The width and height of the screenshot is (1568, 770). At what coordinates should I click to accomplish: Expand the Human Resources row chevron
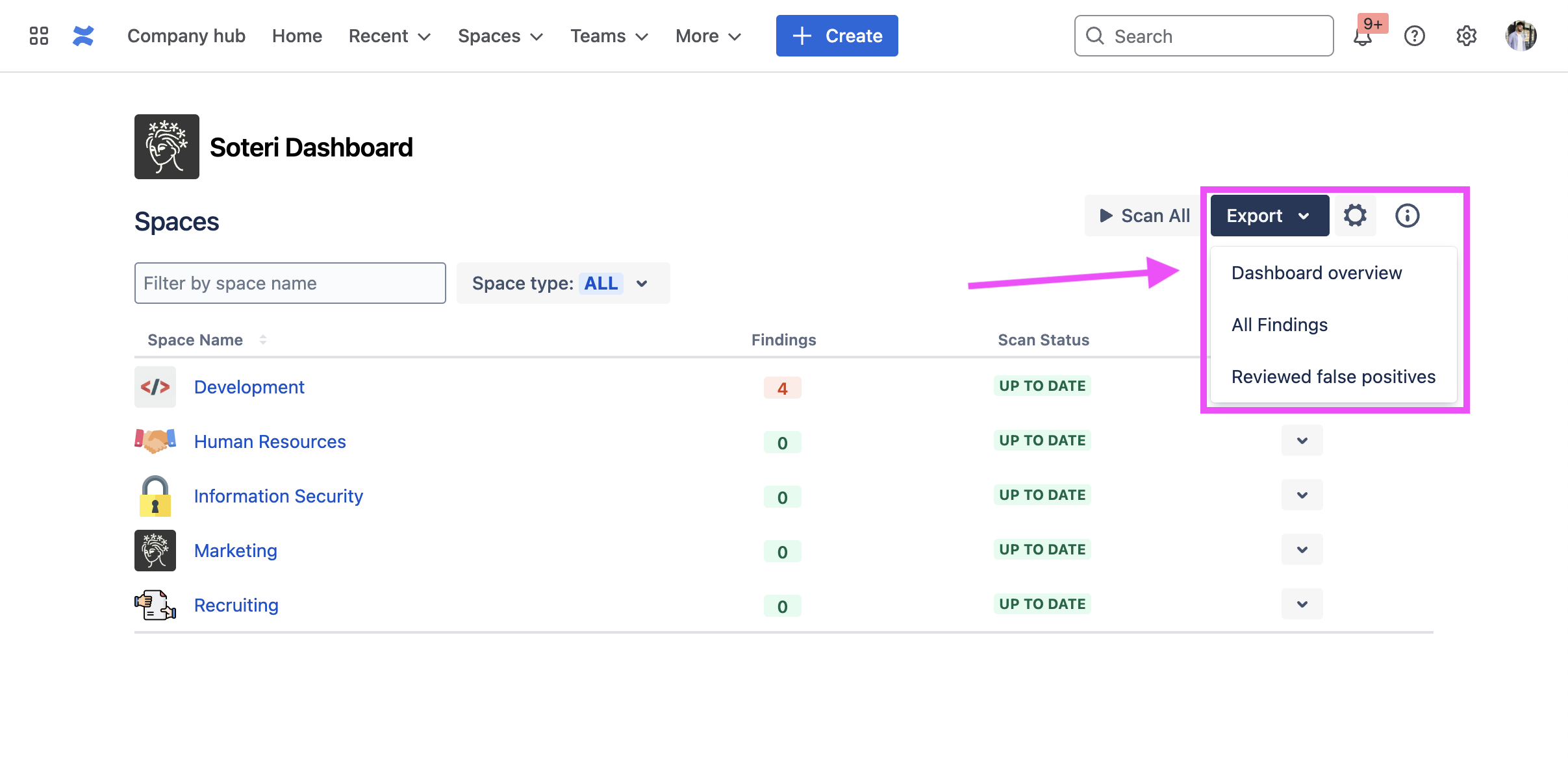[1302, 441]
